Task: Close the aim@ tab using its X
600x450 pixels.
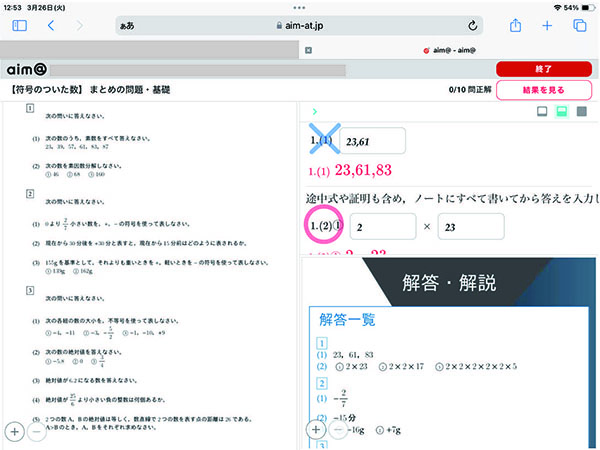Action: click(308, 50)
